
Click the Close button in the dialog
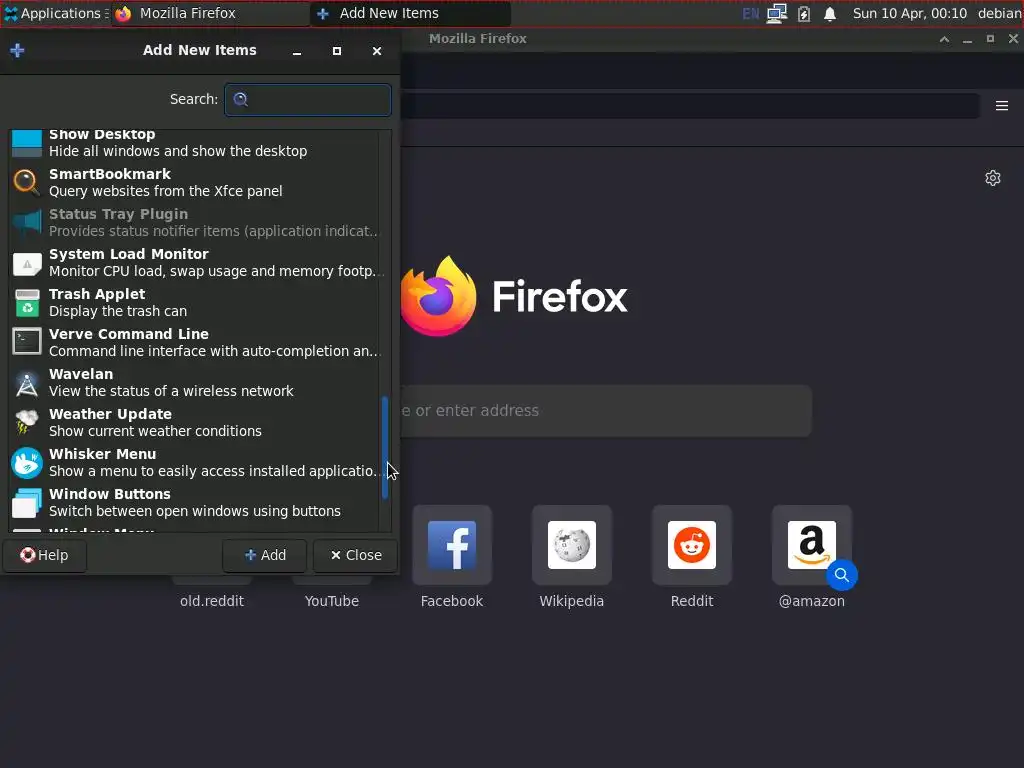point(355,555)
